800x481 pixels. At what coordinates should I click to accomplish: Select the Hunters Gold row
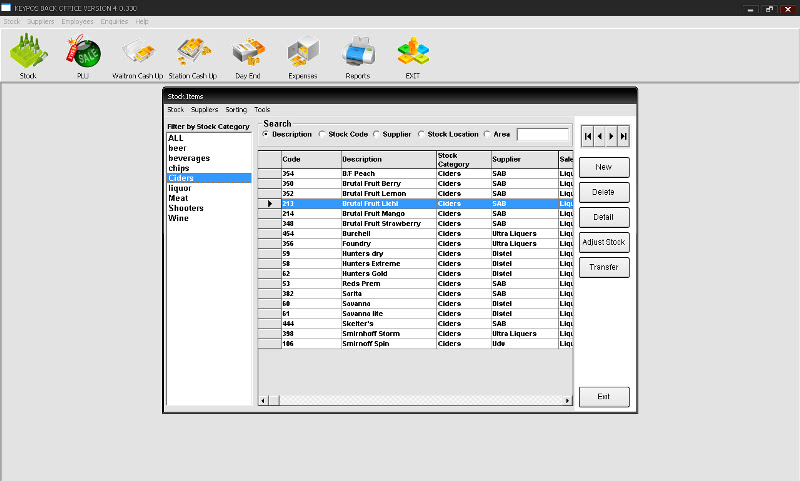(x=415, y=274)
